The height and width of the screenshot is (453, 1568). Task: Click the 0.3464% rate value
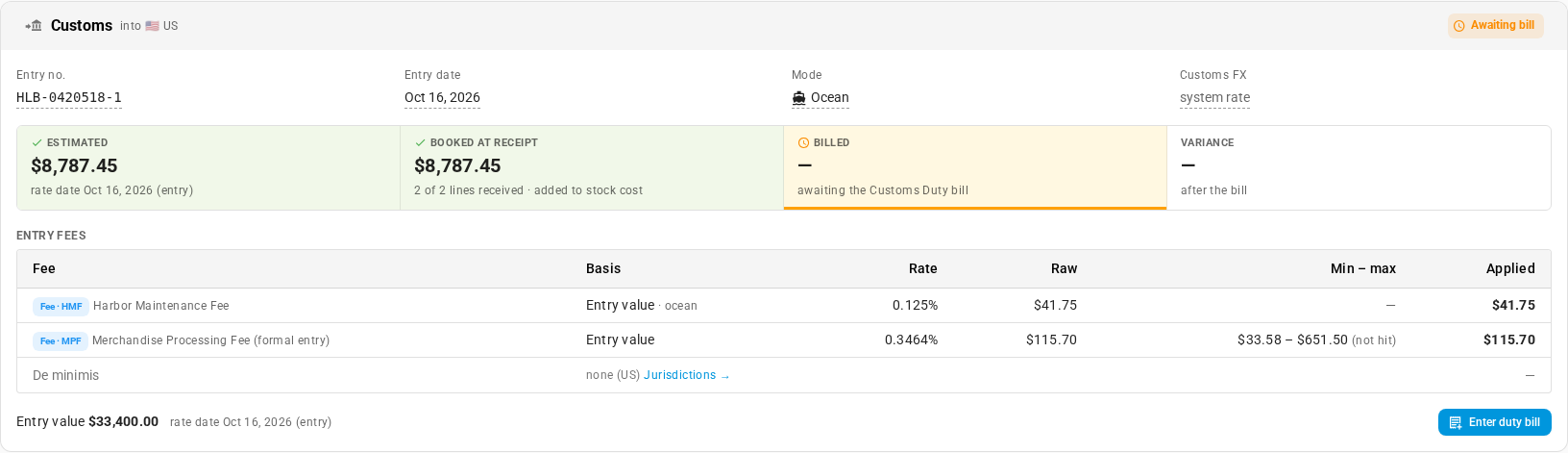pyautogui.click(x=911, y=340)
